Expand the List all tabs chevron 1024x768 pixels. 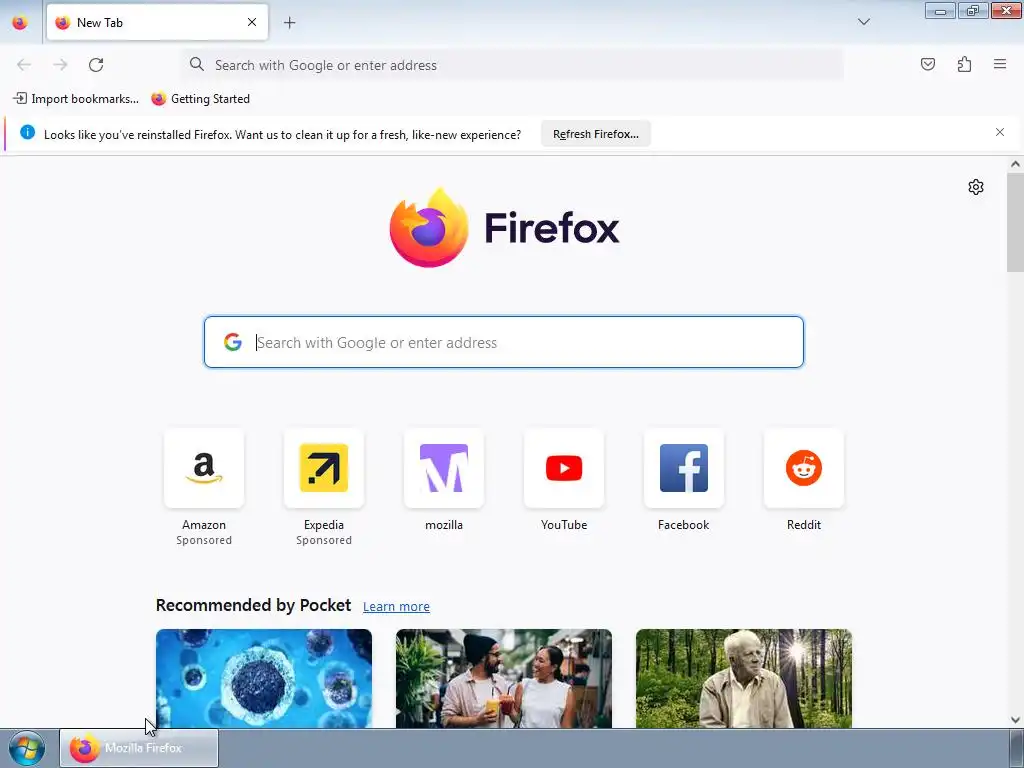pyautogui.click(x=863, y=22)
